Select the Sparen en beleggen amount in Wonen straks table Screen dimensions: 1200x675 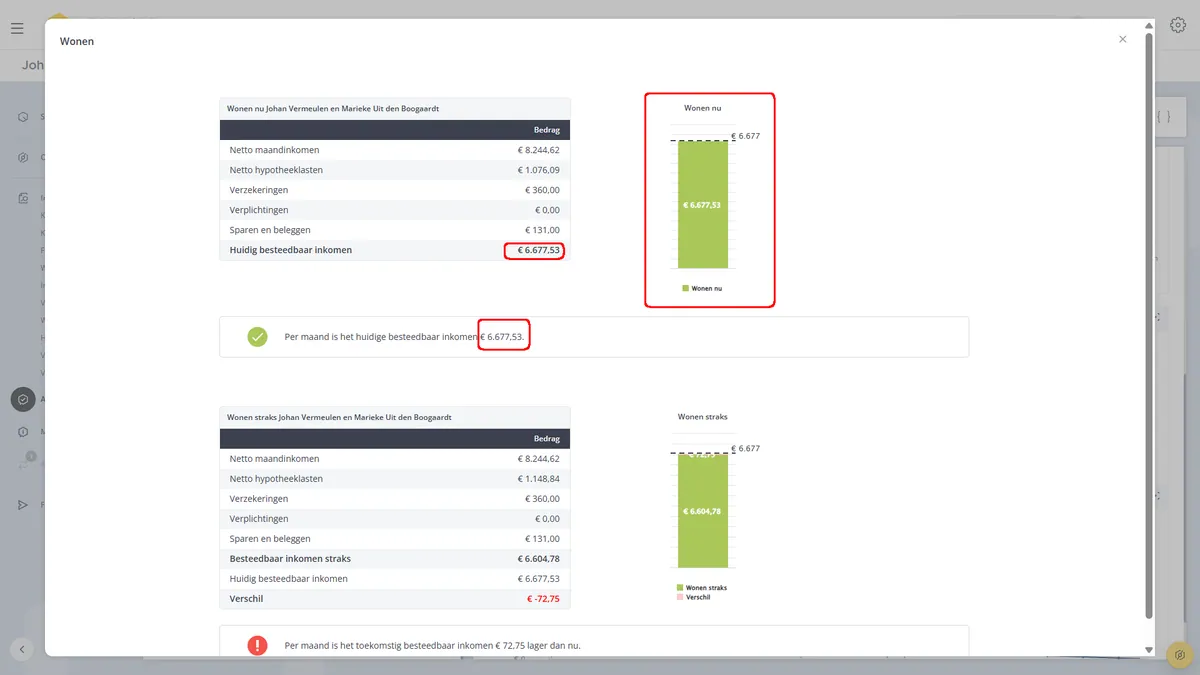(542, 539)
